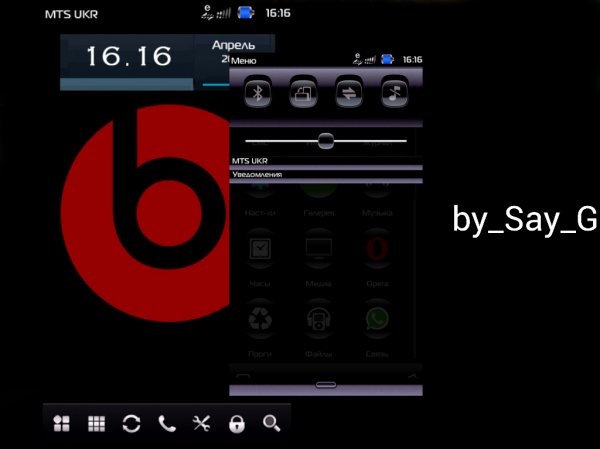Toggle silent mode with the crossed-note button
The image size is (600, 449).
click(395, 92)
